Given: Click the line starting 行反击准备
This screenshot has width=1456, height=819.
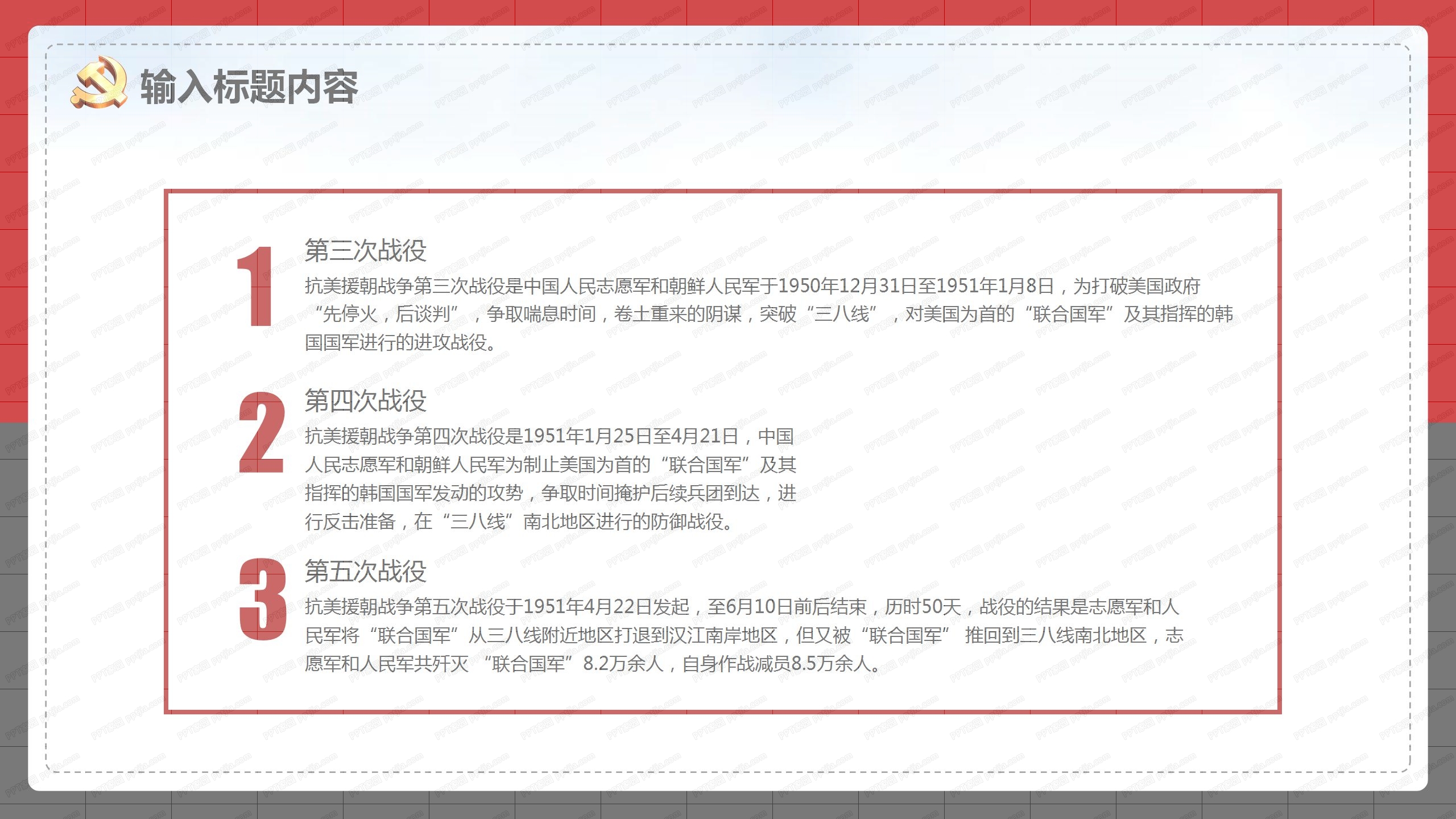Looking at the screenshot, I should tap(519, 521).
